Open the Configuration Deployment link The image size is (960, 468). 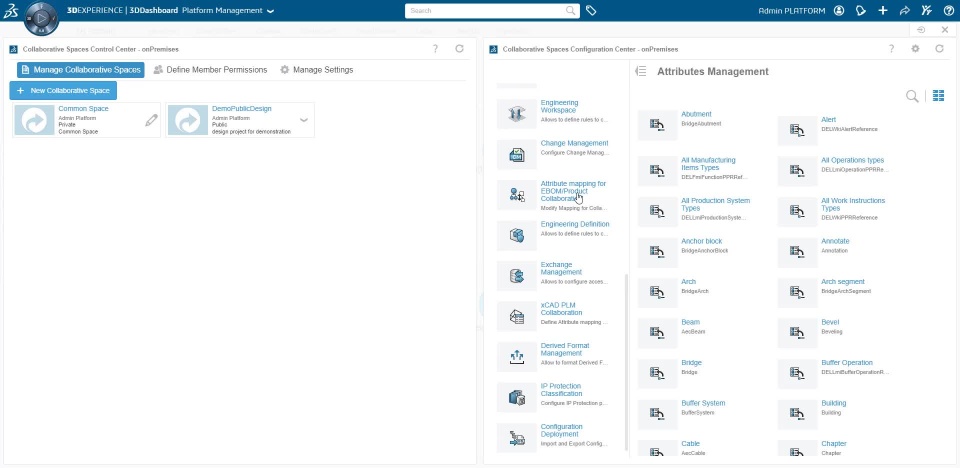[561, 430]
